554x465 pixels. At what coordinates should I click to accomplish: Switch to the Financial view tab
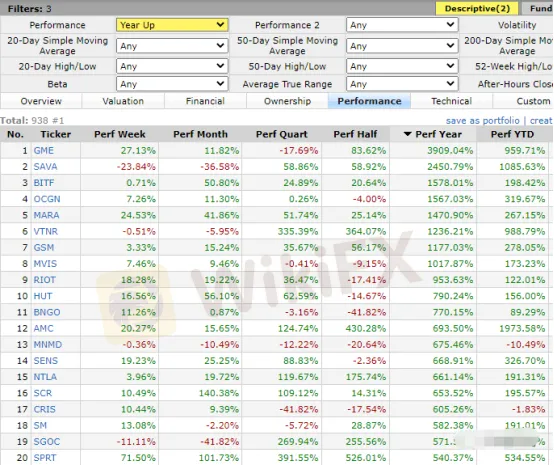(205, 101)
